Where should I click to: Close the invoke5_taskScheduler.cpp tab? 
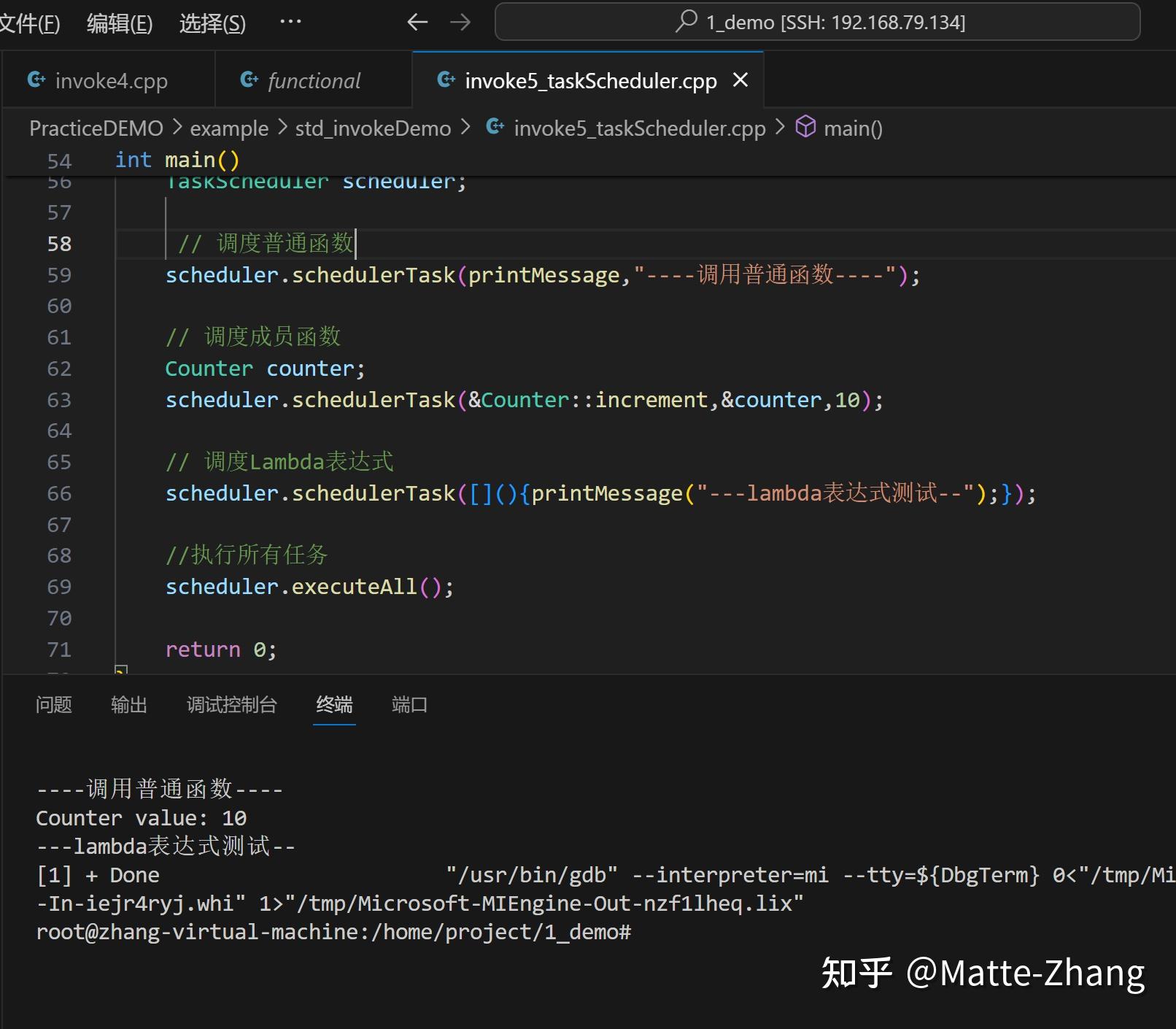(740, 80)
